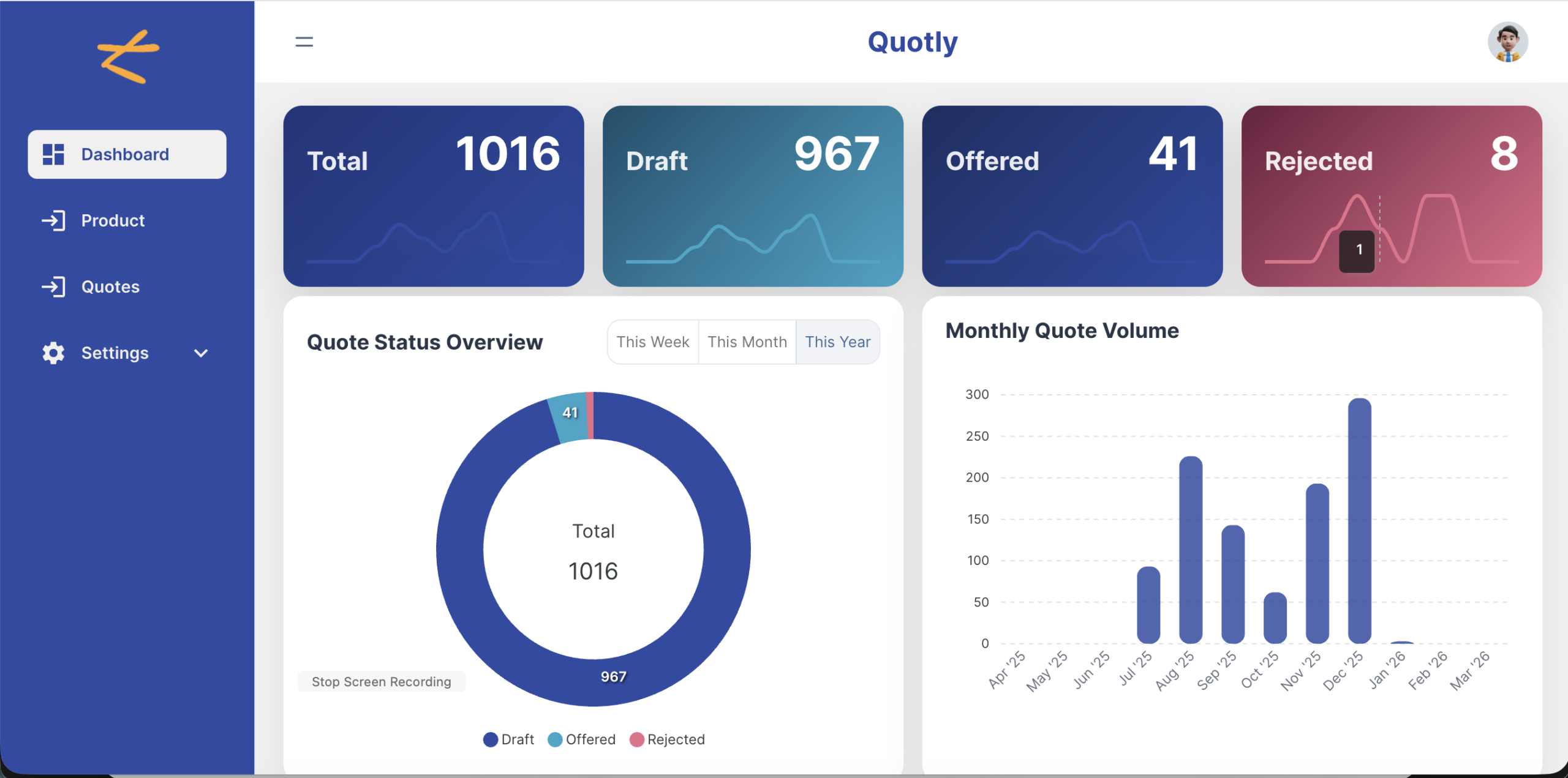The height and width of the screenshot is (778, 1568).
Task: Click the Quotes icon in the sidebar
Action: [x=54, y=286]
